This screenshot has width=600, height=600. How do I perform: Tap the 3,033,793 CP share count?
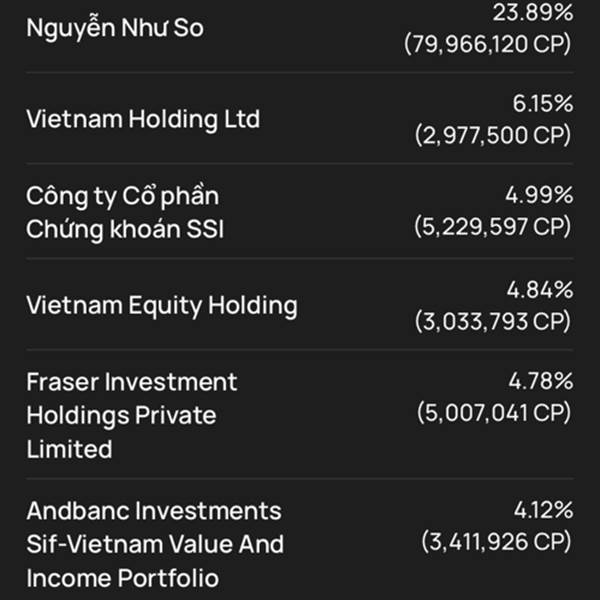(493, 321)
